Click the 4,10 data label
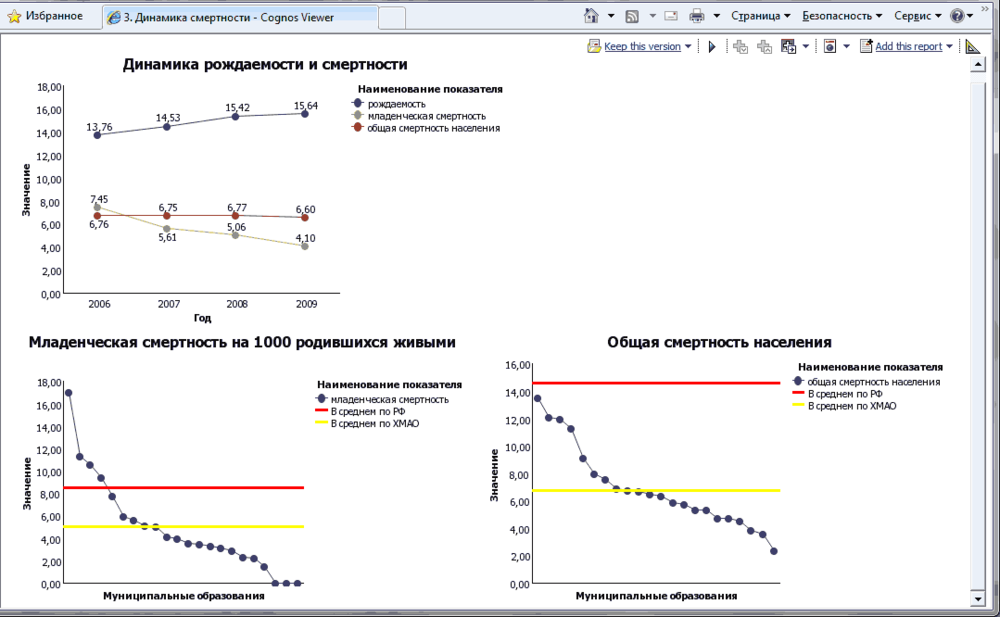Screen dimensions: 1000x617 click(305, 238)
